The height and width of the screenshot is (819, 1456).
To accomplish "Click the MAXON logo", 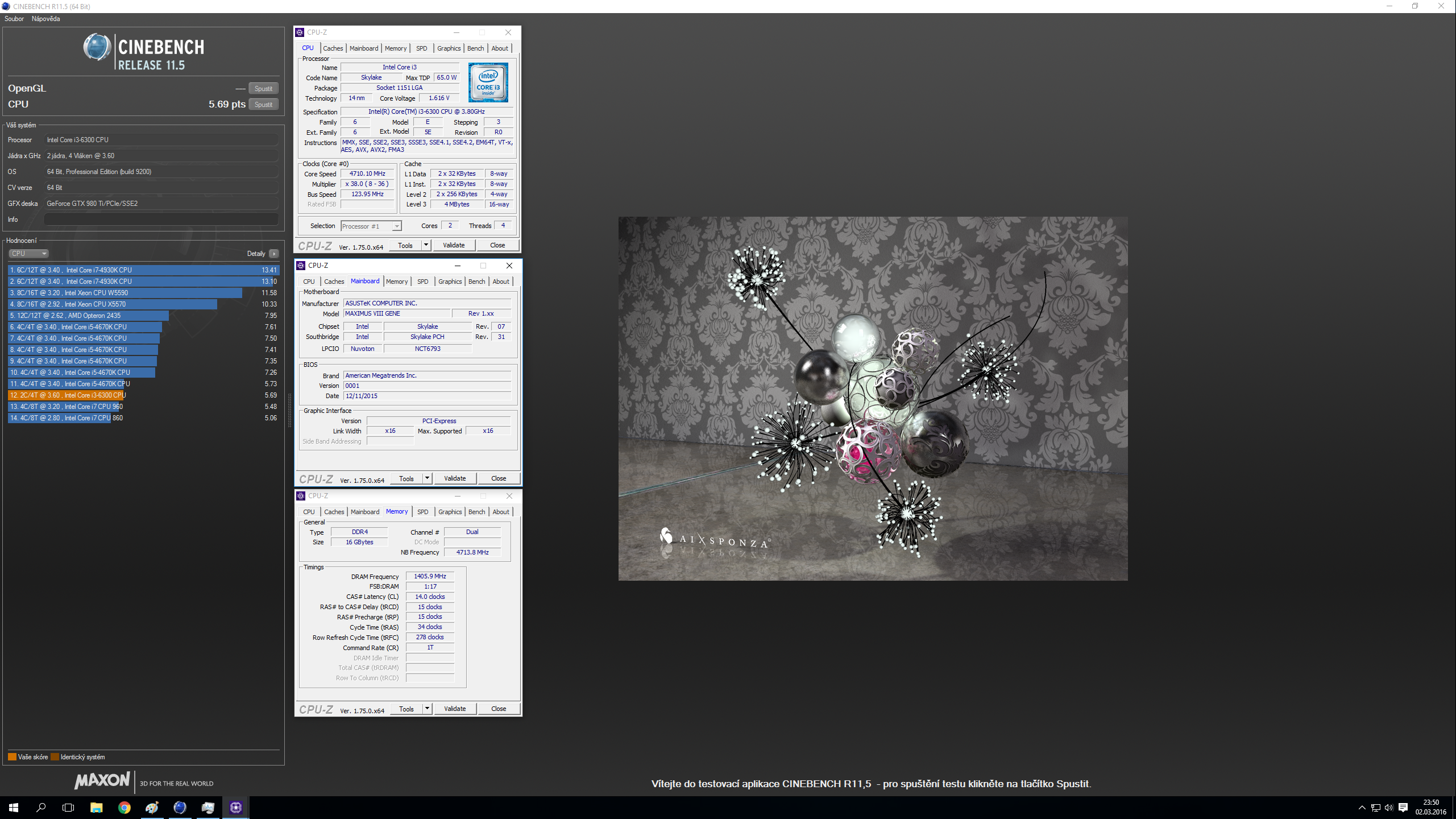I will 102,780.
